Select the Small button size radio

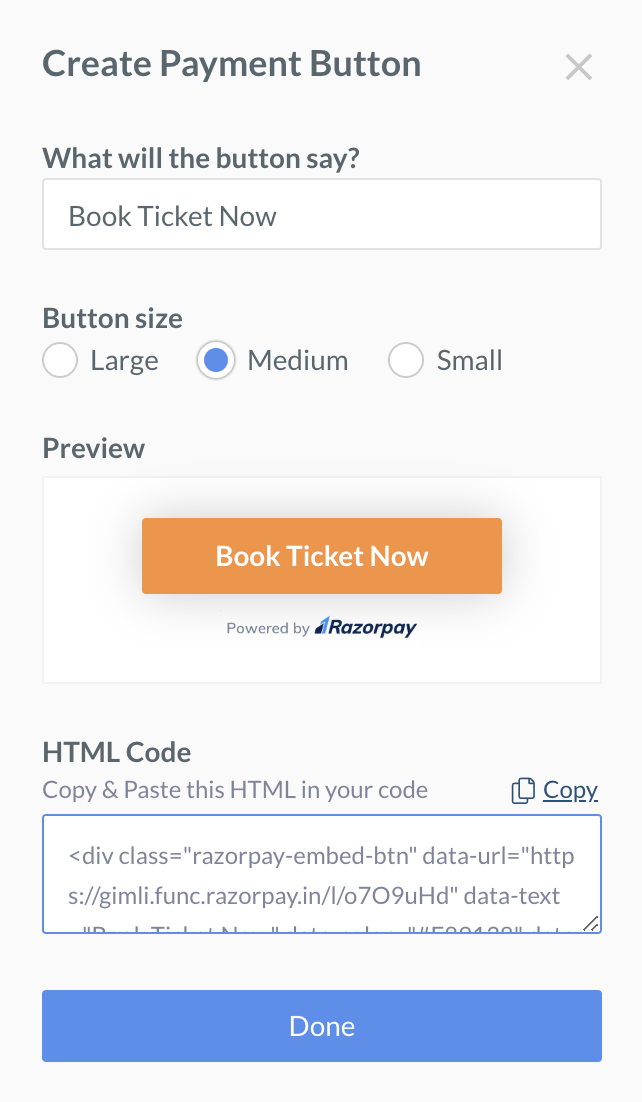pyautogui.click(x=406, y=361)
